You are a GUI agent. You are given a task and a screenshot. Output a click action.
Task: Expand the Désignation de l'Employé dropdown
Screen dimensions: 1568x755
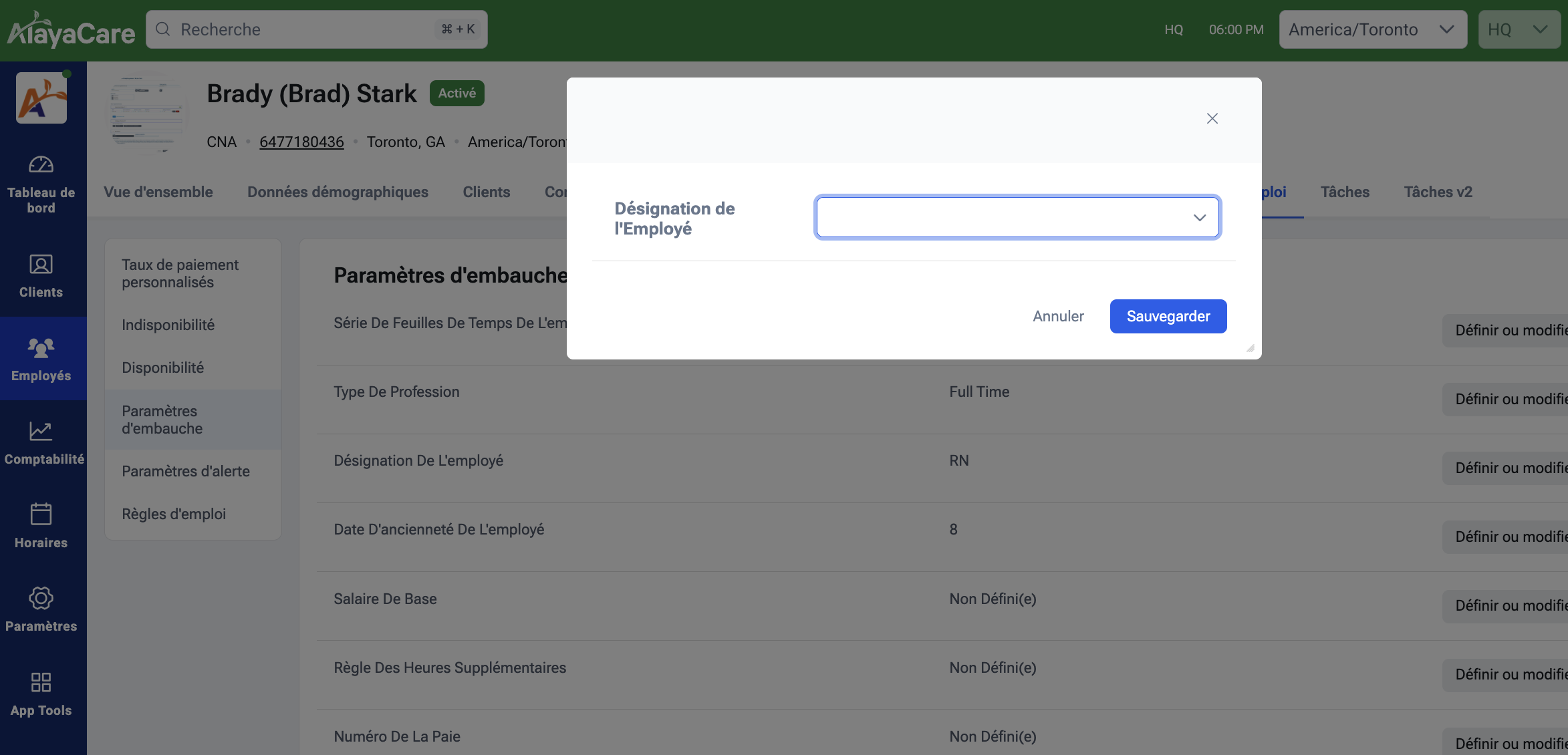coord(1017,217)
